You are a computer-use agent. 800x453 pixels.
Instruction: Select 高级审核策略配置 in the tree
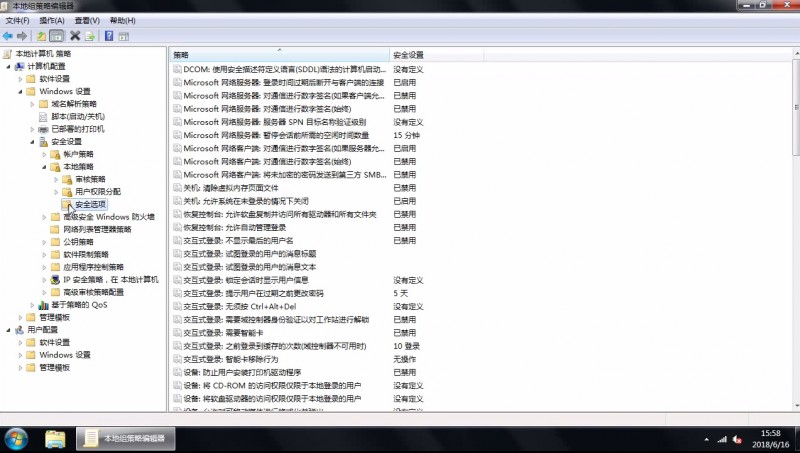(x=93, y=292)
